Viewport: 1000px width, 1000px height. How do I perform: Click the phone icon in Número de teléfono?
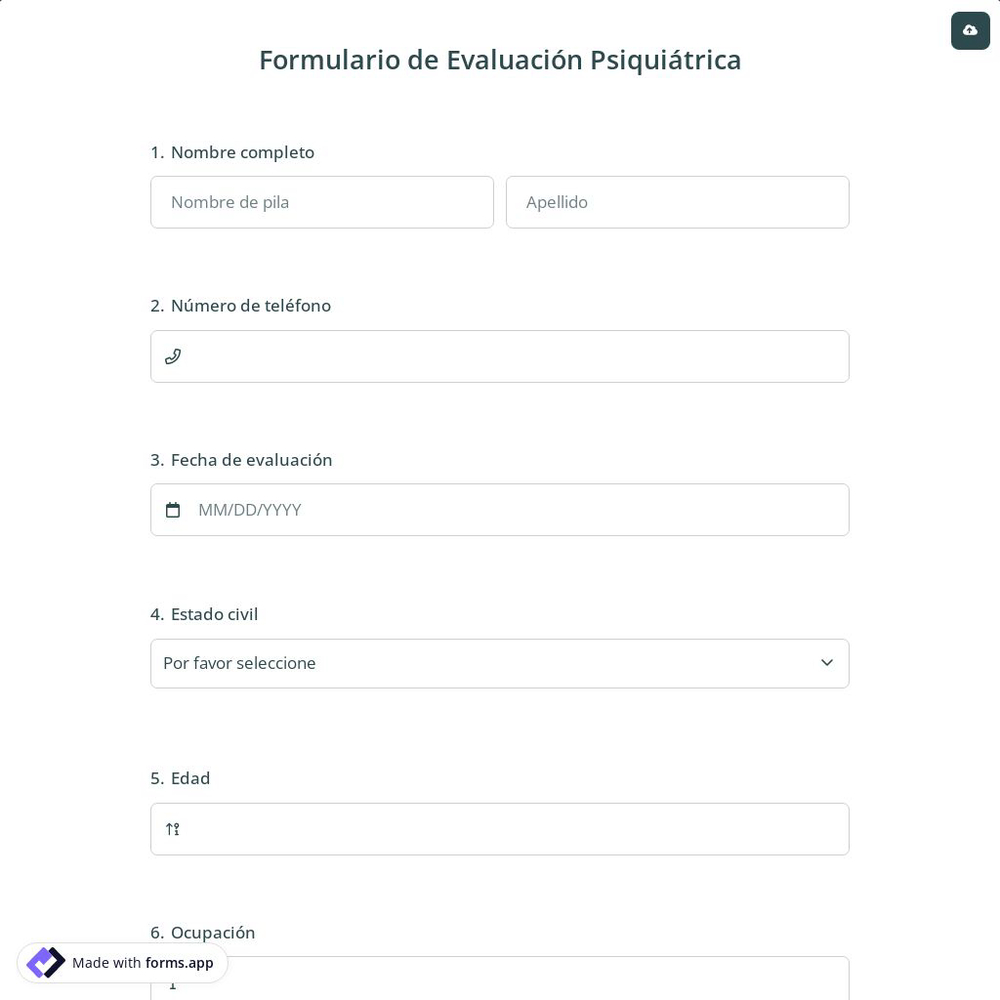(x=173, y=356)
